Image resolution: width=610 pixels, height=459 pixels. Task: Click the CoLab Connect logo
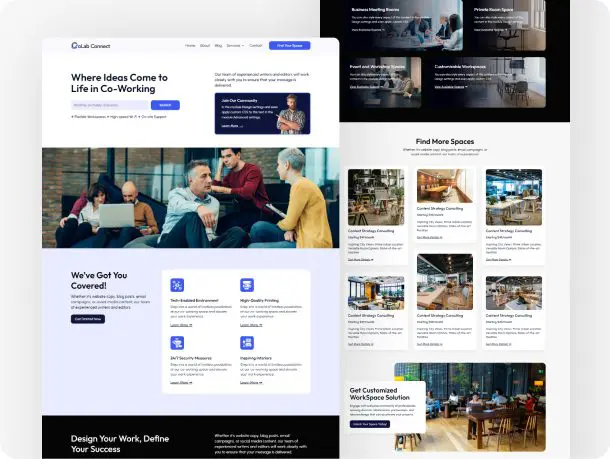pyautogui.click(x=91, y=46)
